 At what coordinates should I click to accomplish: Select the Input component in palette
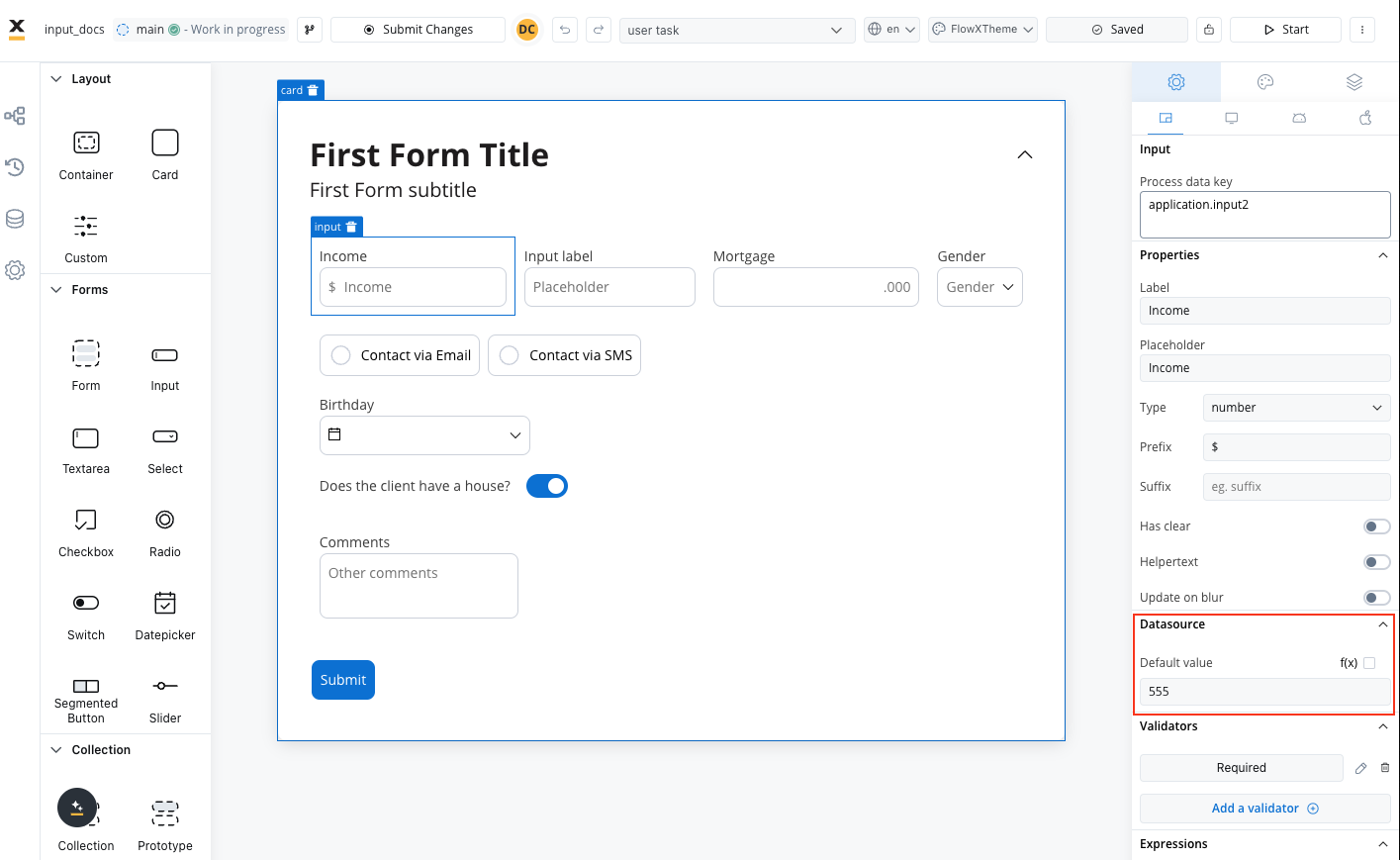click(x=165, y=366)
